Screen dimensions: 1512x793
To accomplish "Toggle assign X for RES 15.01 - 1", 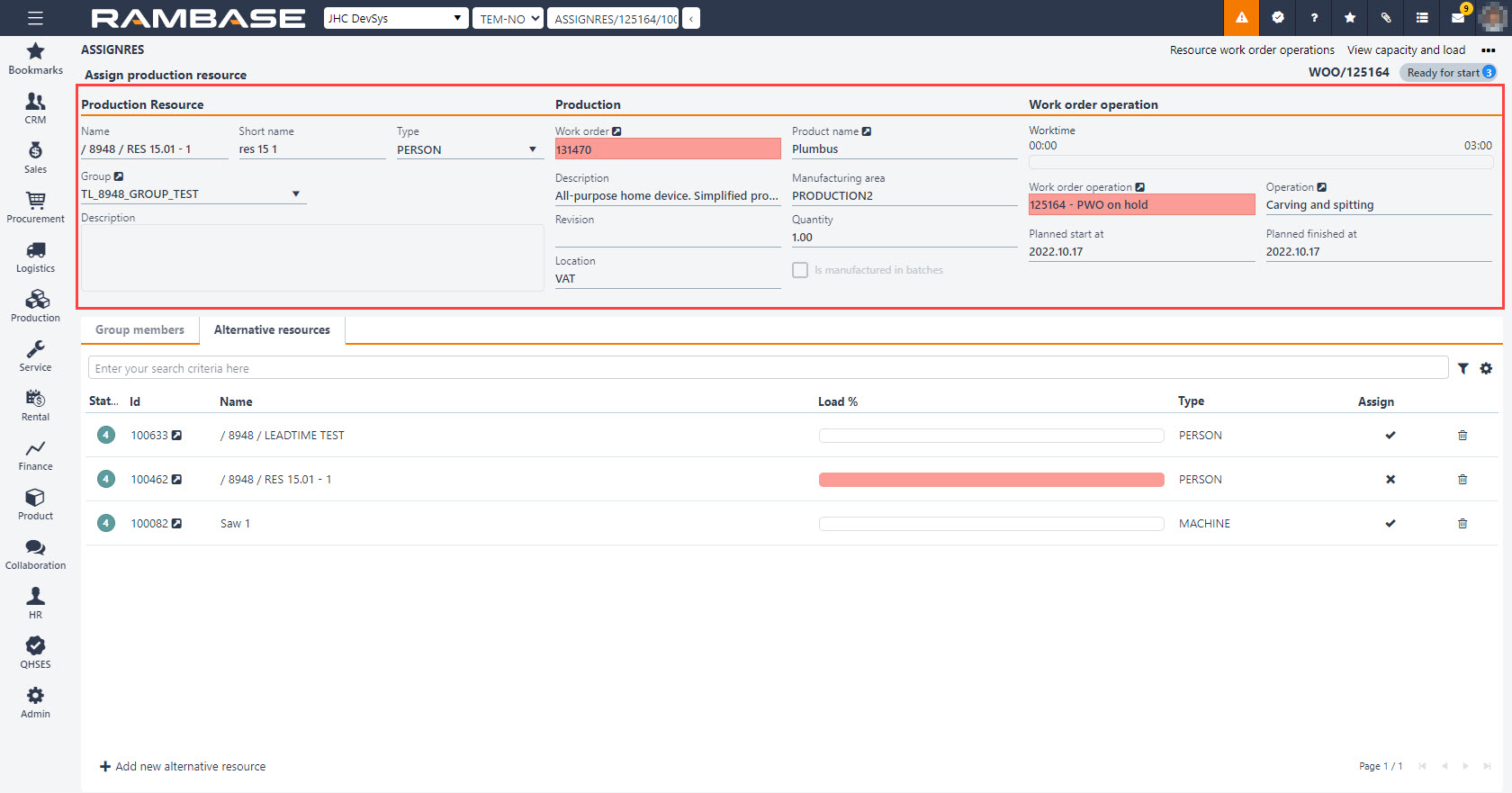I will 1390,480.
